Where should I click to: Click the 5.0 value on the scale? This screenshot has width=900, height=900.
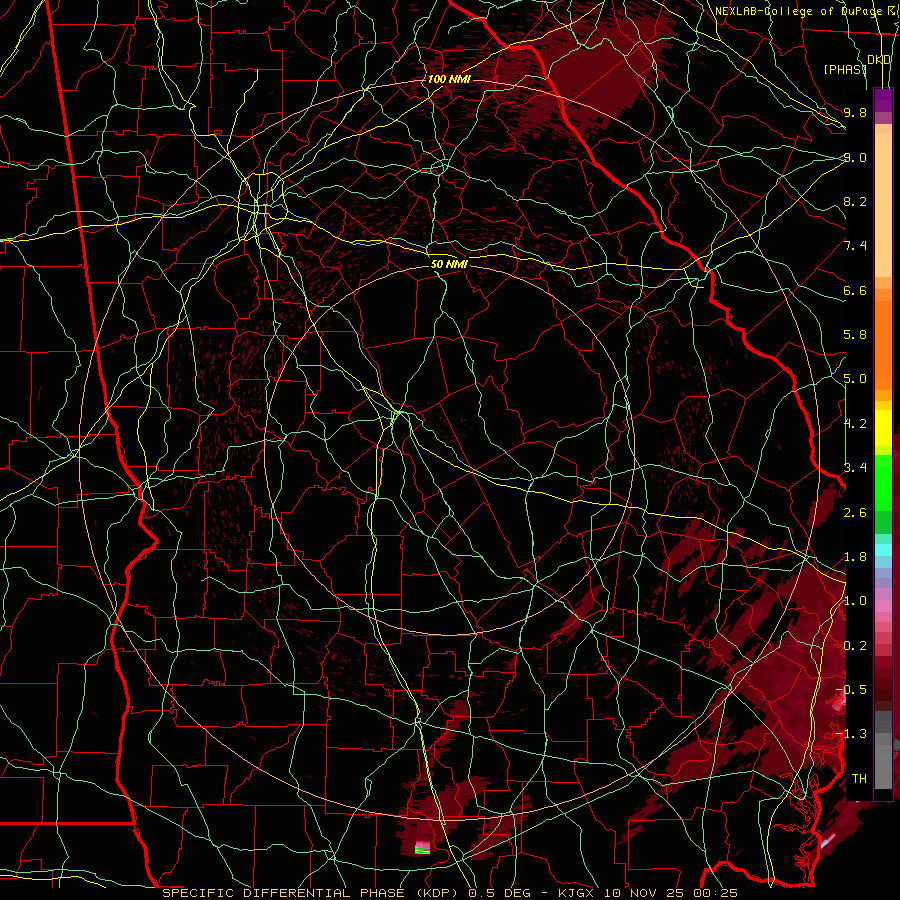coord(855,379)
